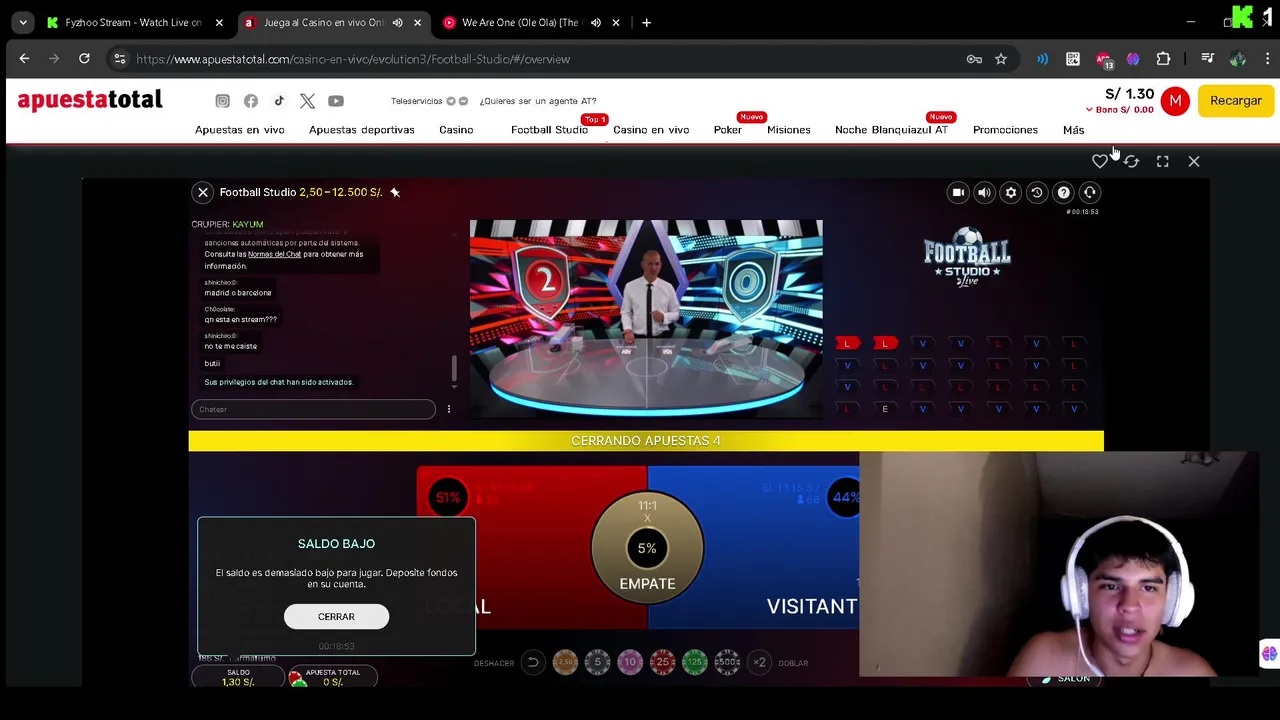Click the Deshacer undo button
The width and height of the screenshot is (1280, 720).
tap(533, 662)
